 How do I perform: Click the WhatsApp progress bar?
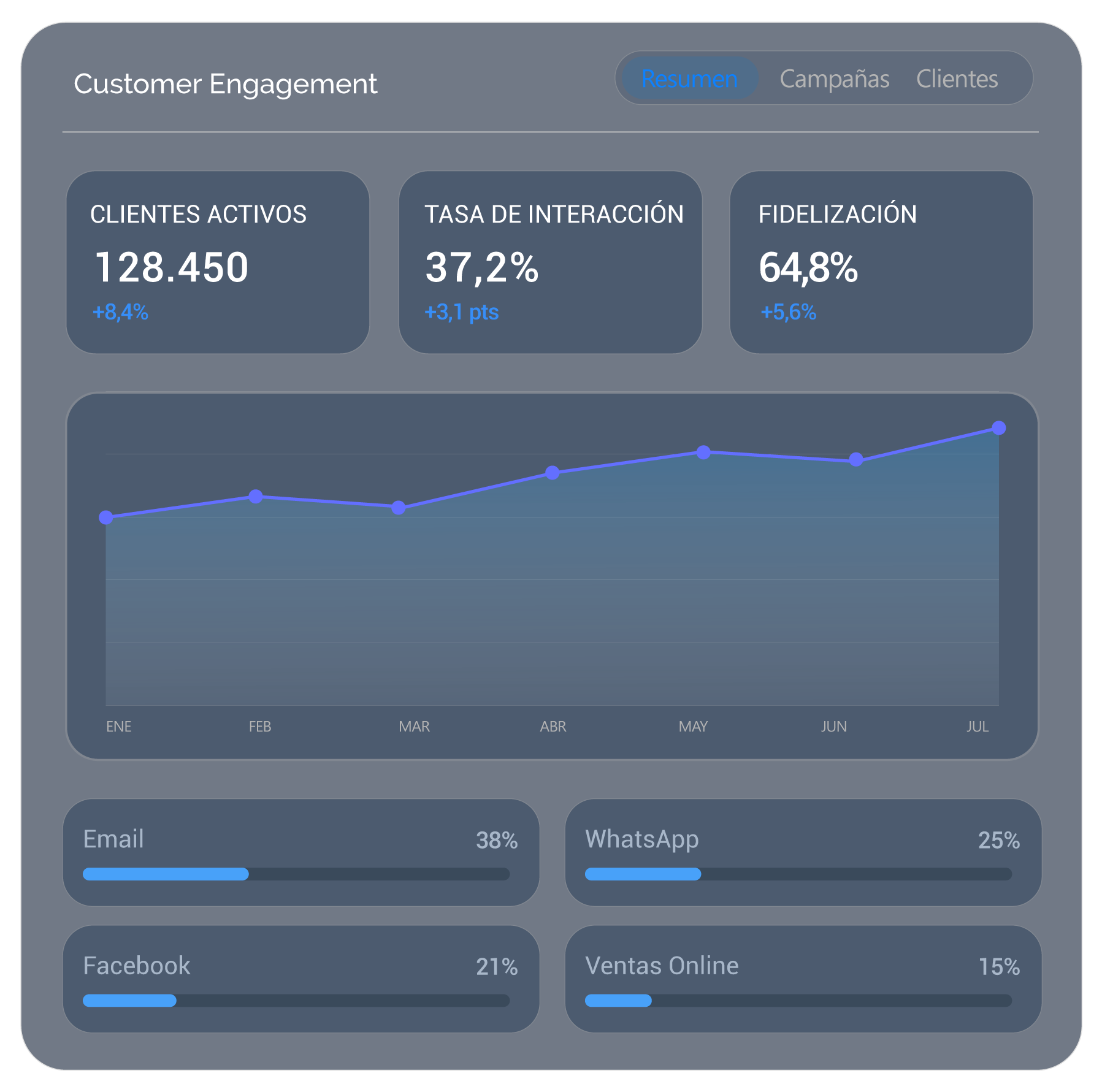pos(798,874)
